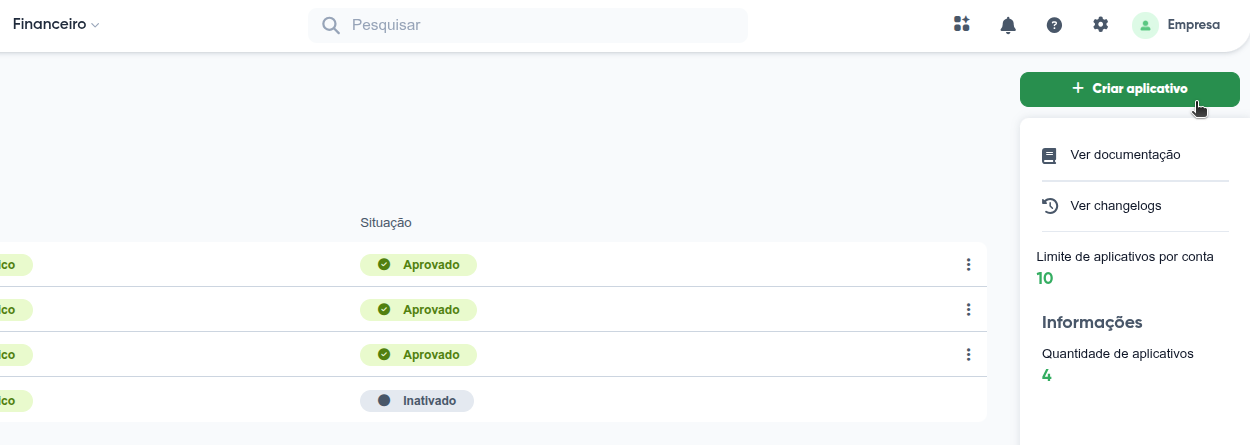Click the Empresa user avatar icon
1250x445 pixels.
coord(1145,25)
